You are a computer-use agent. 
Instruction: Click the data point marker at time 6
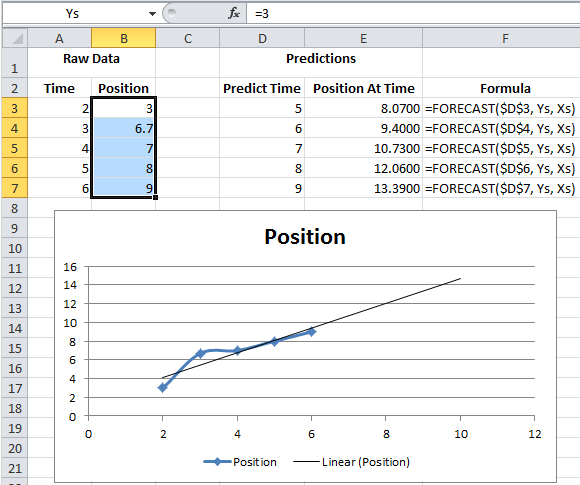tap(311, 332)
